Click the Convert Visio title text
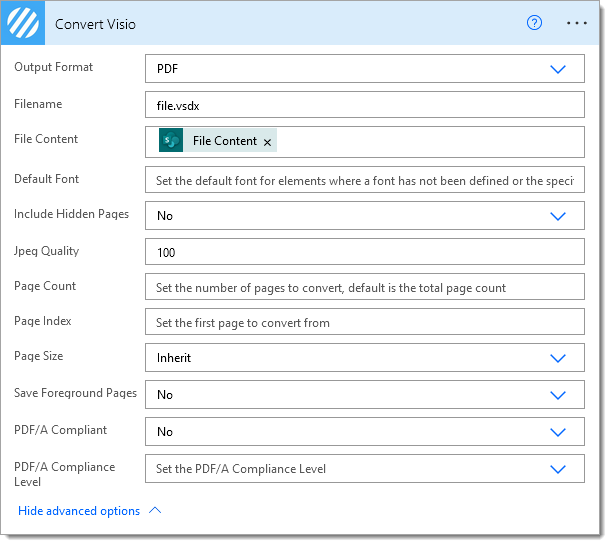This screenshot has width=610, height=545. pos(95,24)
